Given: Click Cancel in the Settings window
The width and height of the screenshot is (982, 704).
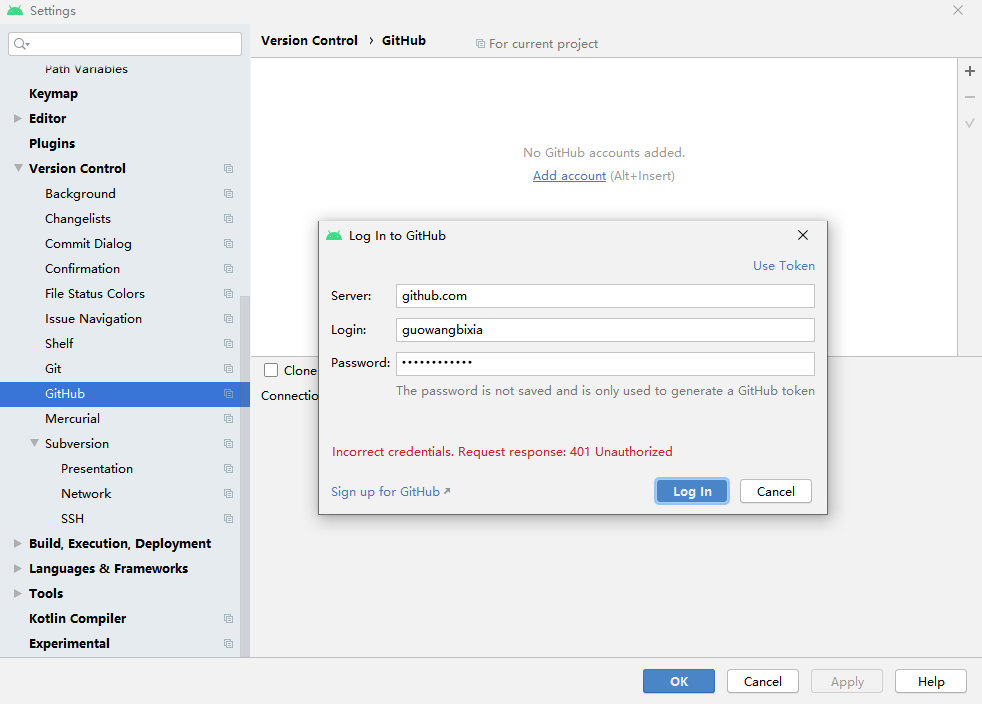Looking at the screenshot, I should click(x=763, y=681).
